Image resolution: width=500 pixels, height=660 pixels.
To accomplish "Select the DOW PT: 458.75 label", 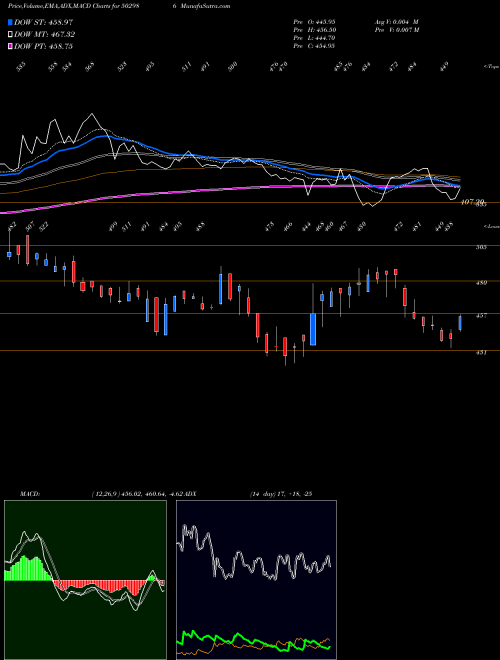I will click(x=44, y=46).
